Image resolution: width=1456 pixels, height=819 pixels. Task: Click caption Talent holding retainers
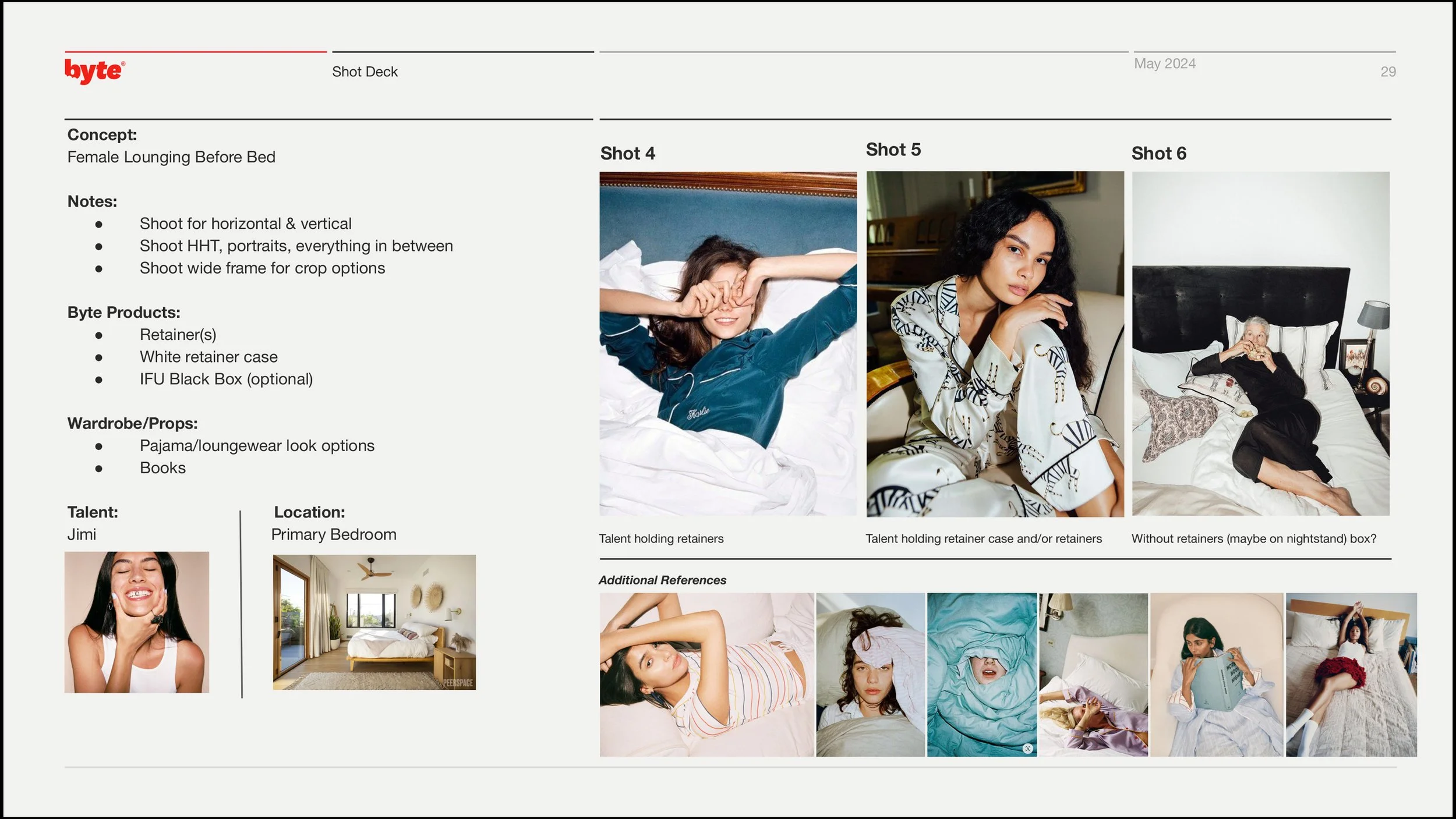tap(661, 538)
